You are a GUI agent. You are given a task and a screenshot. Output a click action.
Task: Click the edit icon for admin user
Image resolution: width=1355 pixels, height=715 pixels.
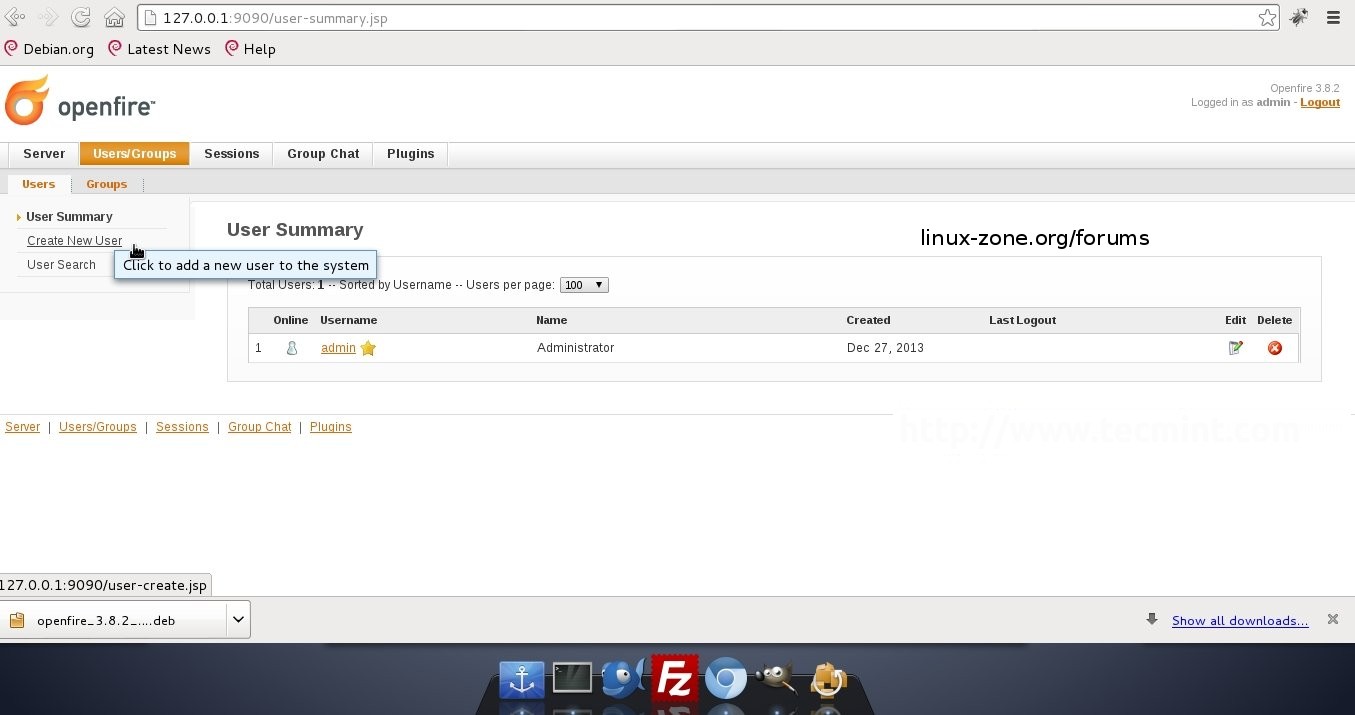click(1235, 348)
